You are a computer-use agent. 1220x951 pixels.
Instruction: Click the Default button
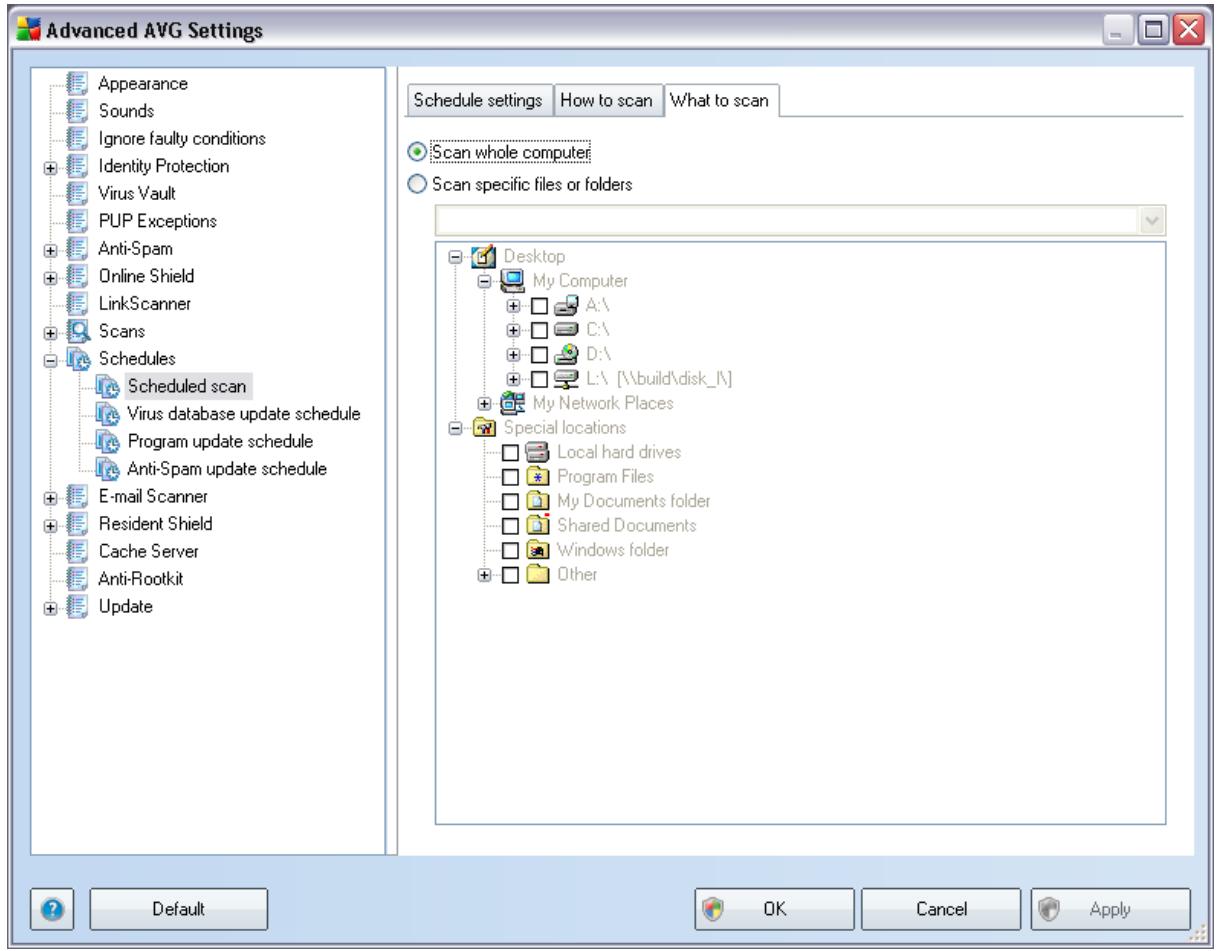(x=180, y=908)
